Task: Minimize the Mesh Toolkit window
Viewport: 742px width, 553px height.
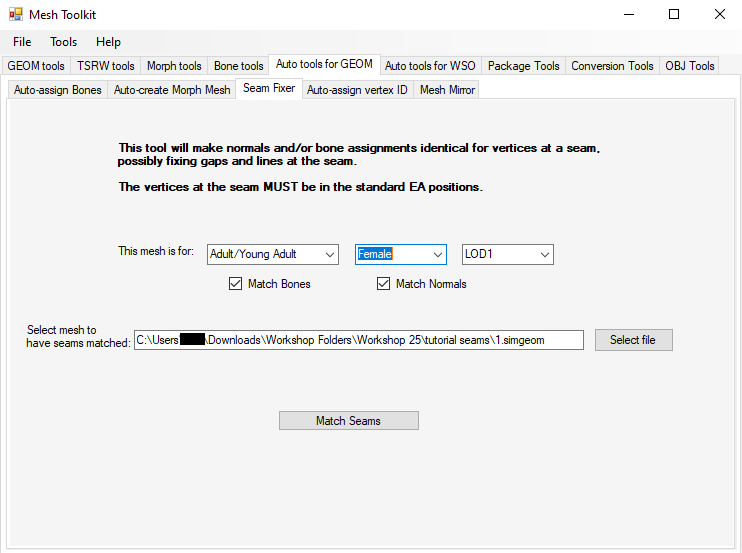Action: pos(629,15)
